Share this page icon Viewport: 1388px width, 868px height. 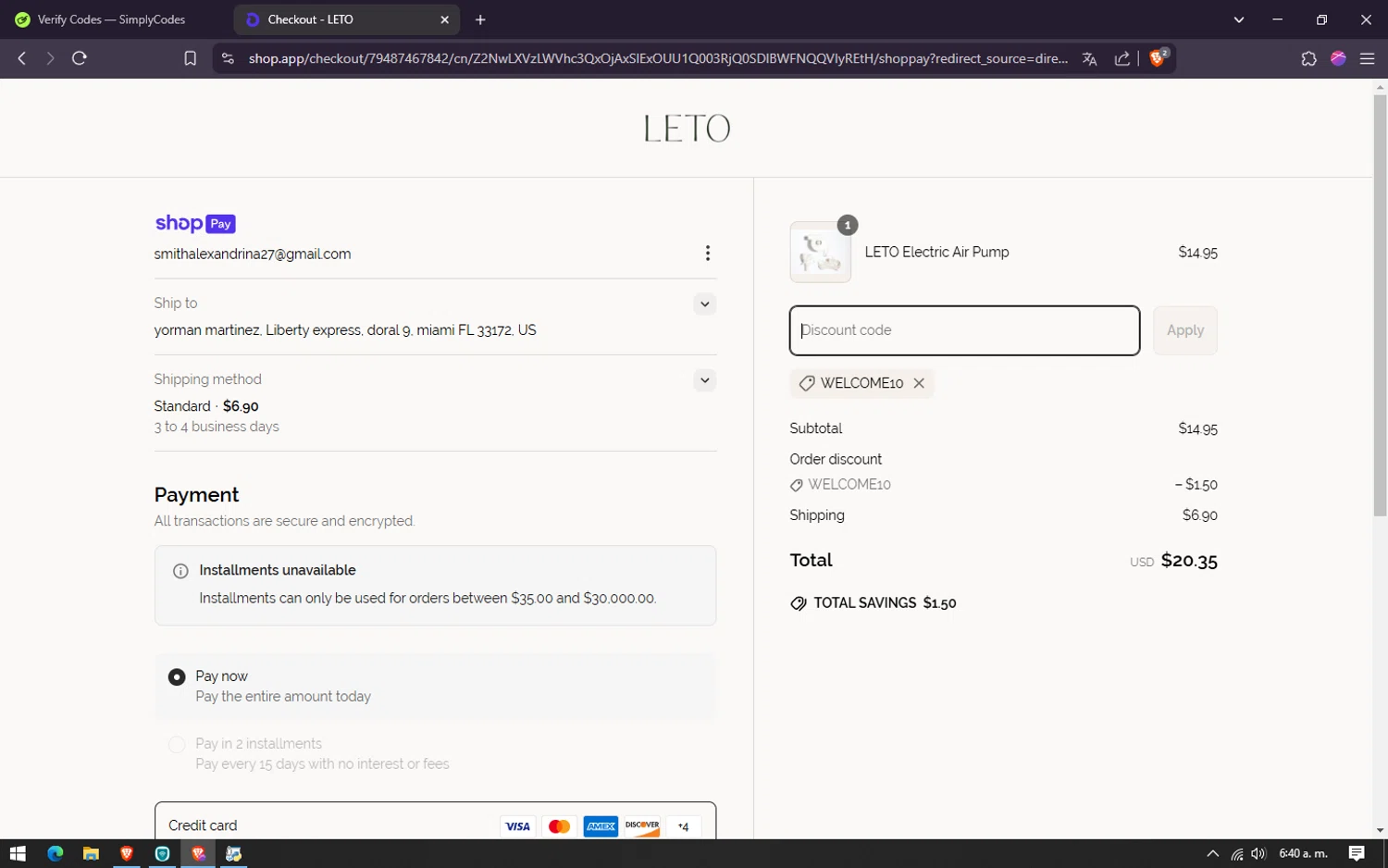tap(1122, 58)
